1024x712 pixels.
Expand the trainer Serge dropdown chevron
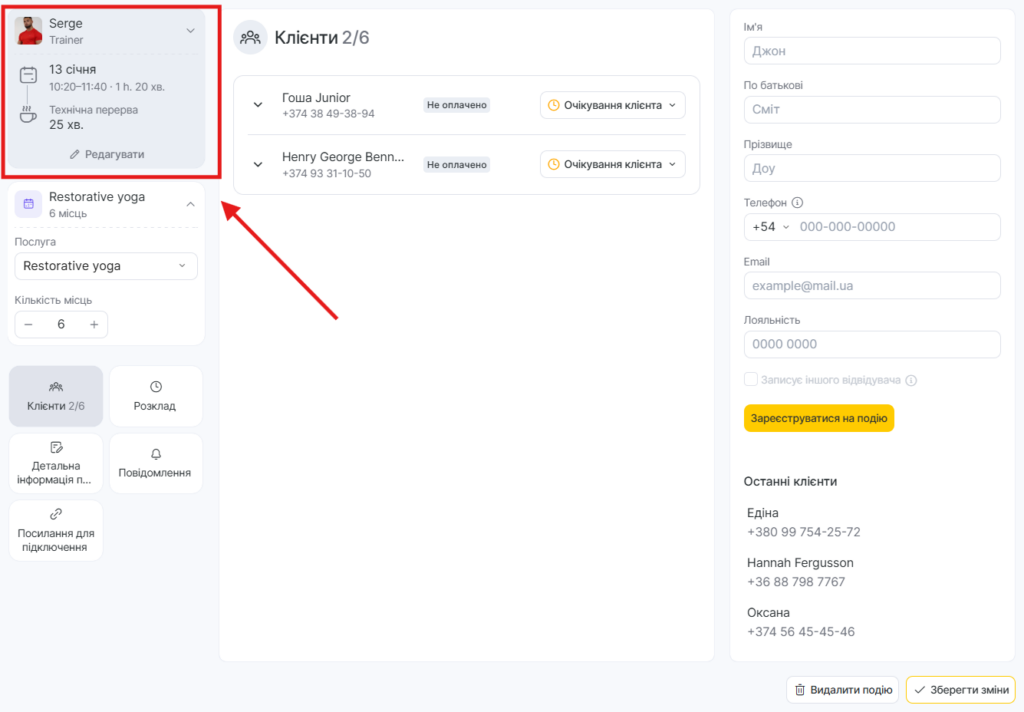[190, 31]
